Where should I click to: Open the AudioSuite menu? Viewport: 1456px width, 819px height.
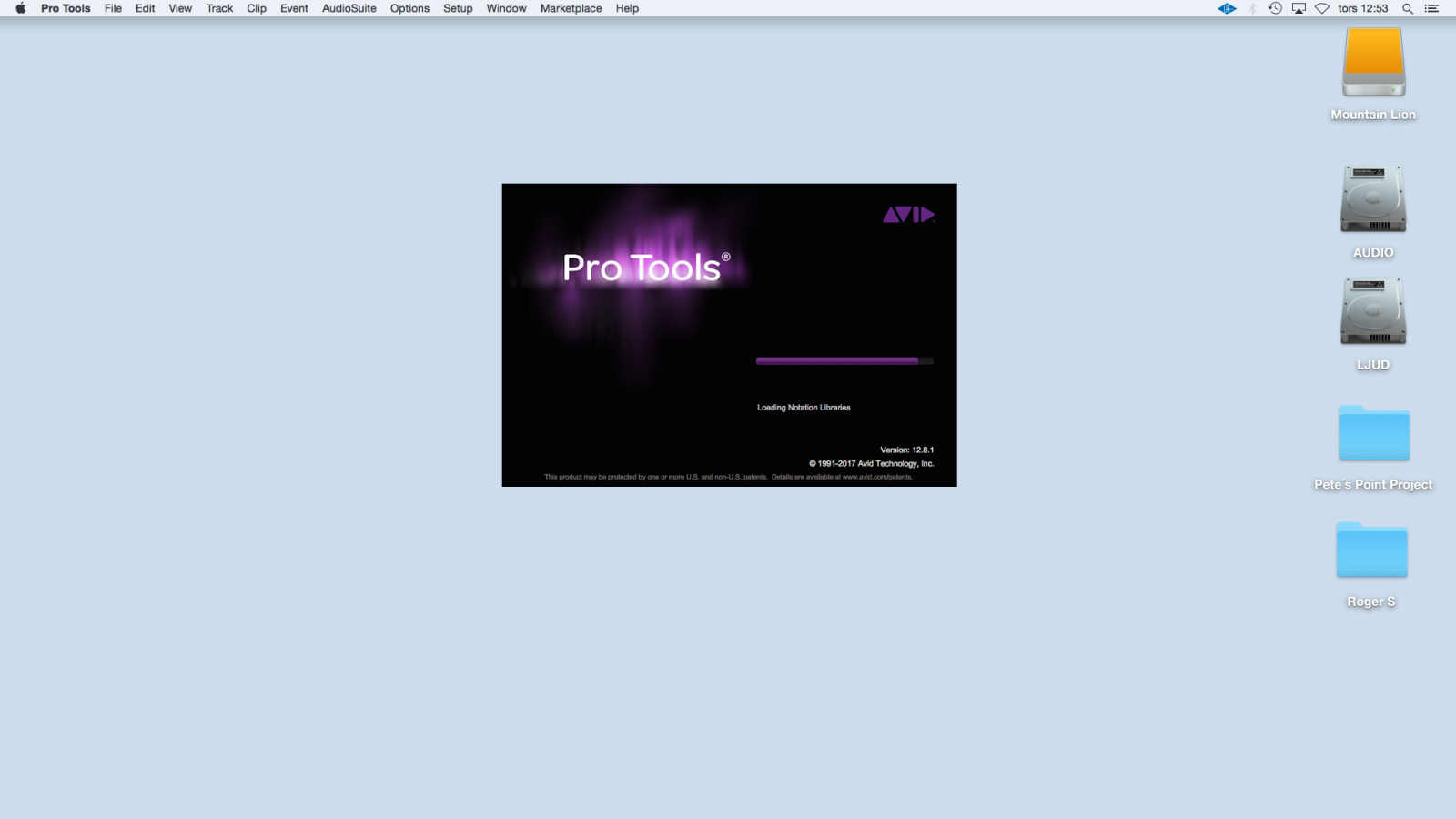pyautogui.click(x=349, y=8)
